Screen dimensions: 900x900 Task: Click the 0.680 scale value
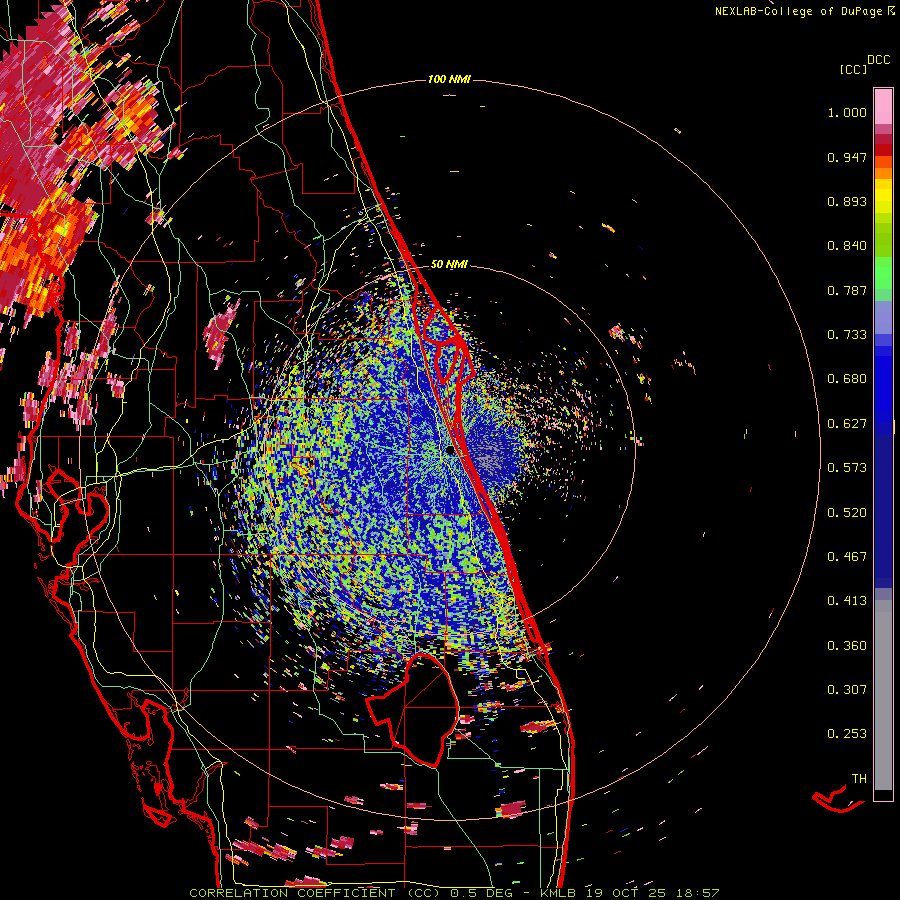click(x=847, y=379)
